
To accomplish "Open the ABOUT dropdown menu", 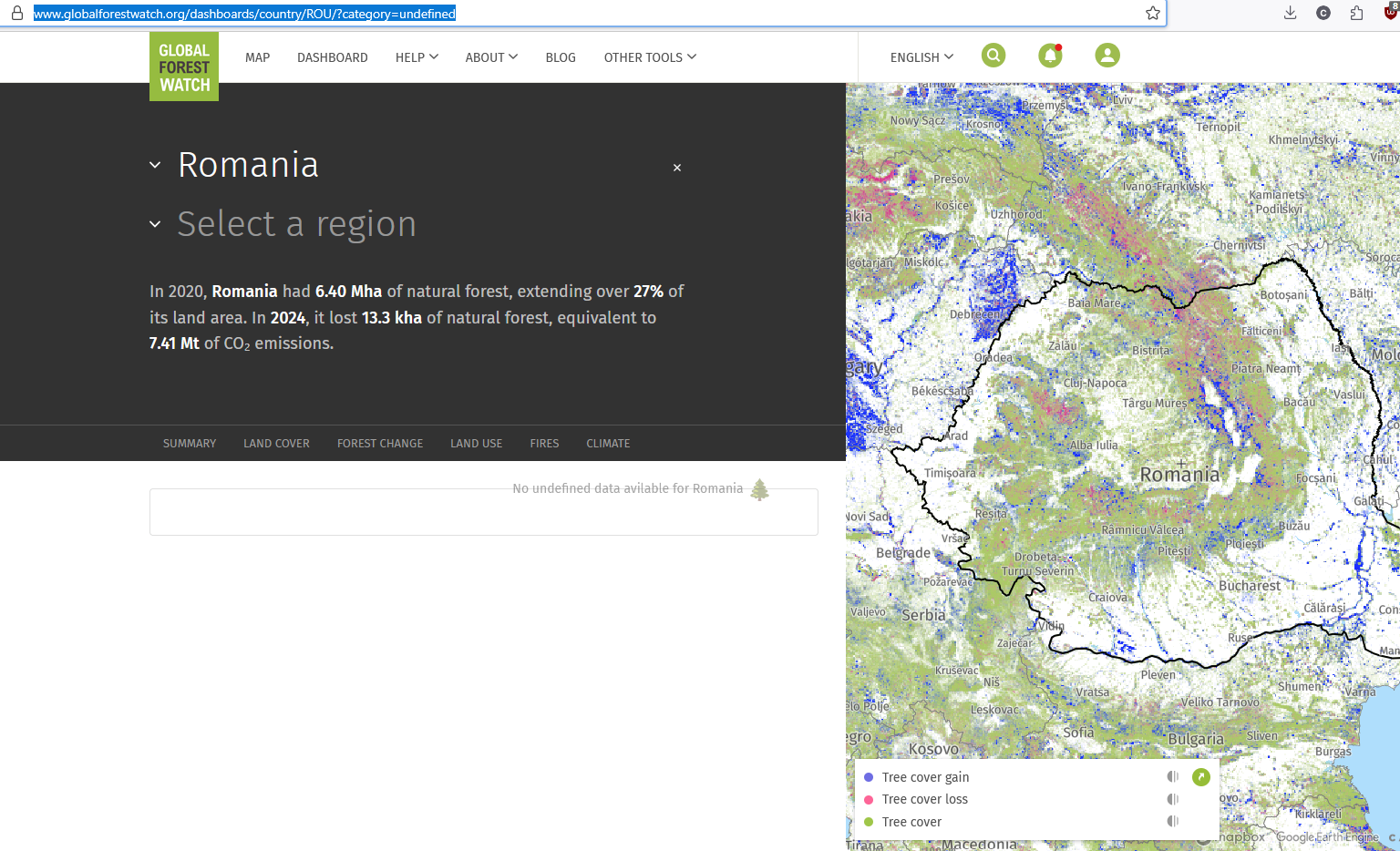I will (x=491, y=57).
